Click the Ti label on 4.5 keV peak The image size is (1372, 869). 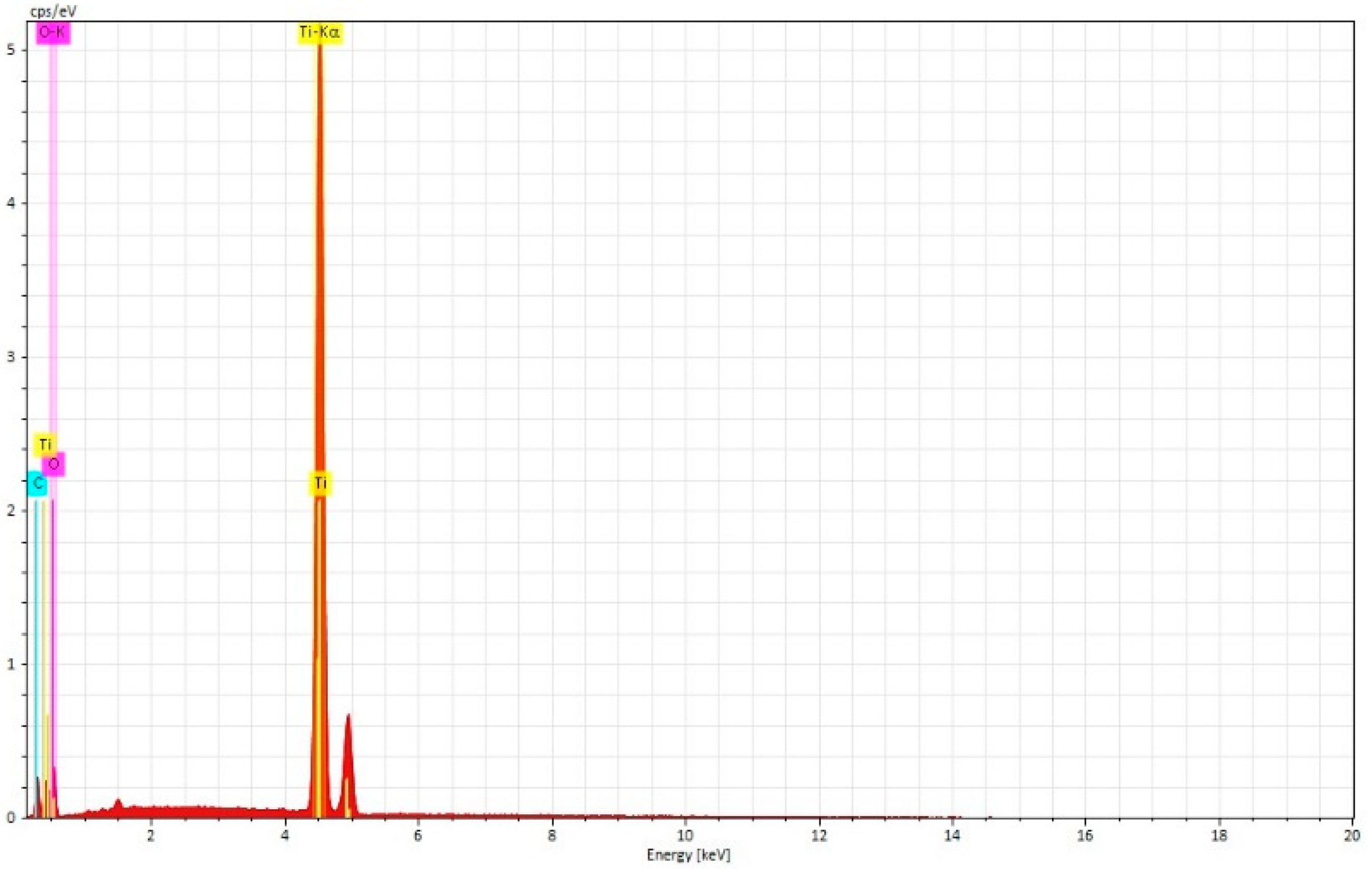321,483
